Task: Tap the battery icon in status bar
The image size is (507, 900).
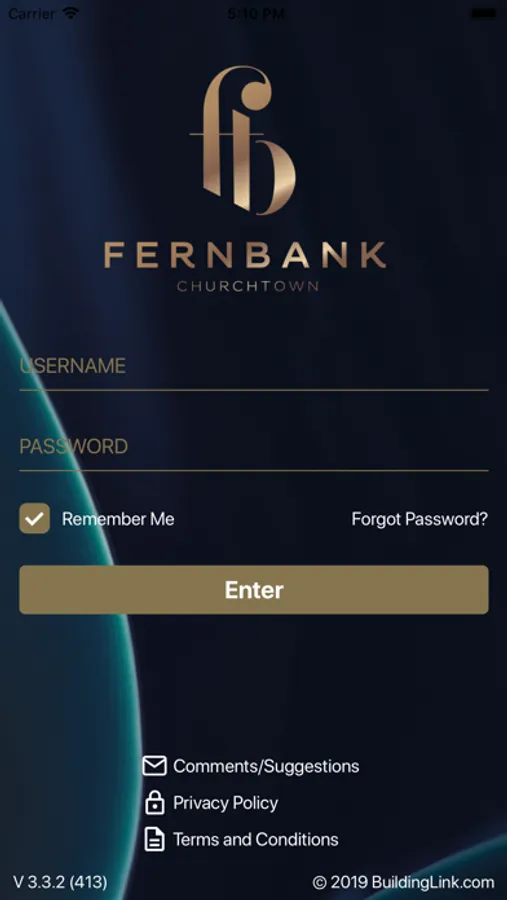Action: click(x=483, y=13)
